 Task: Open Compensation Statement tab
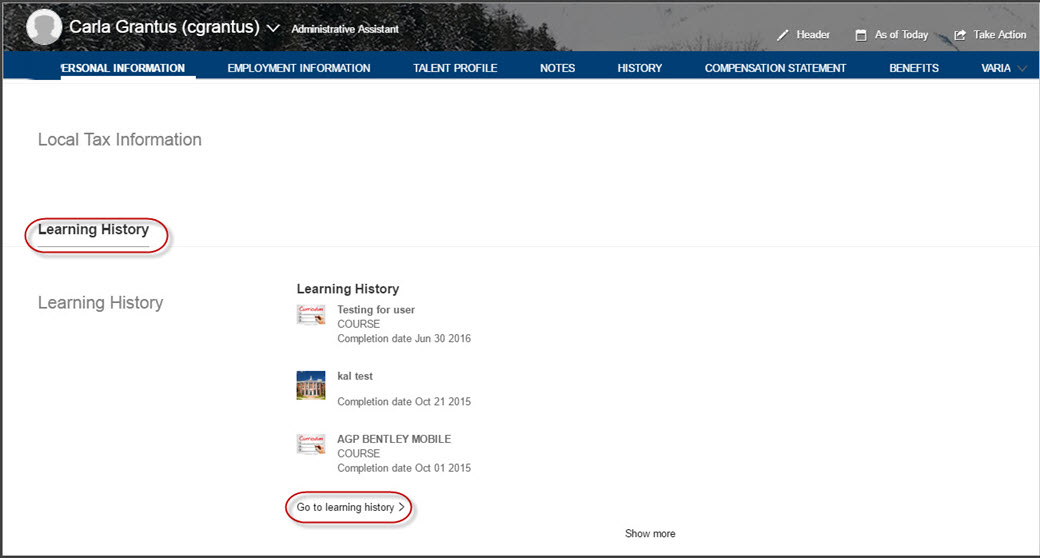775,68
